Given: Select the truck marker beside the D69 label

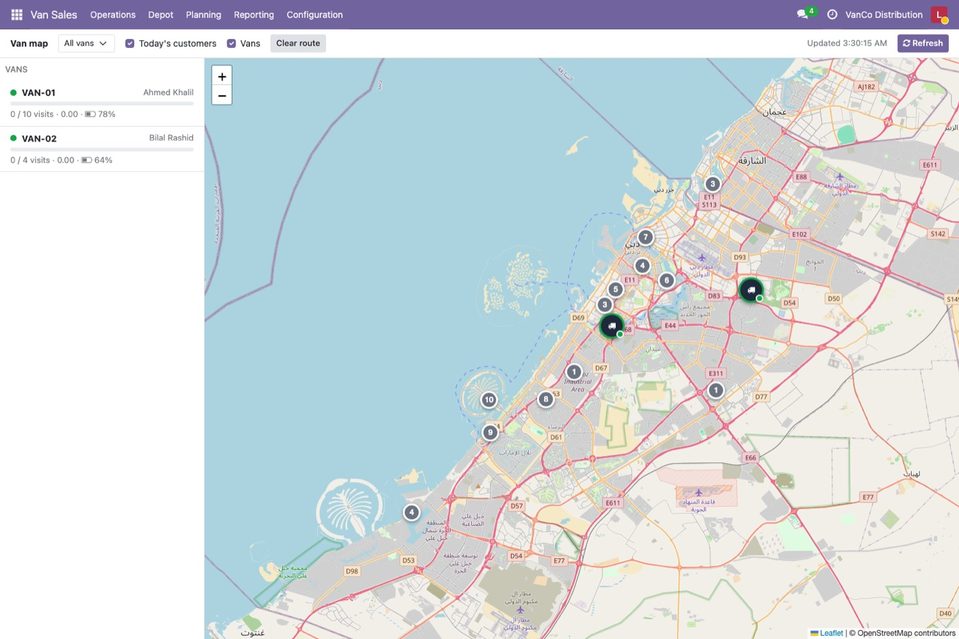Looking at the screenshot, I should pos(612,326).
